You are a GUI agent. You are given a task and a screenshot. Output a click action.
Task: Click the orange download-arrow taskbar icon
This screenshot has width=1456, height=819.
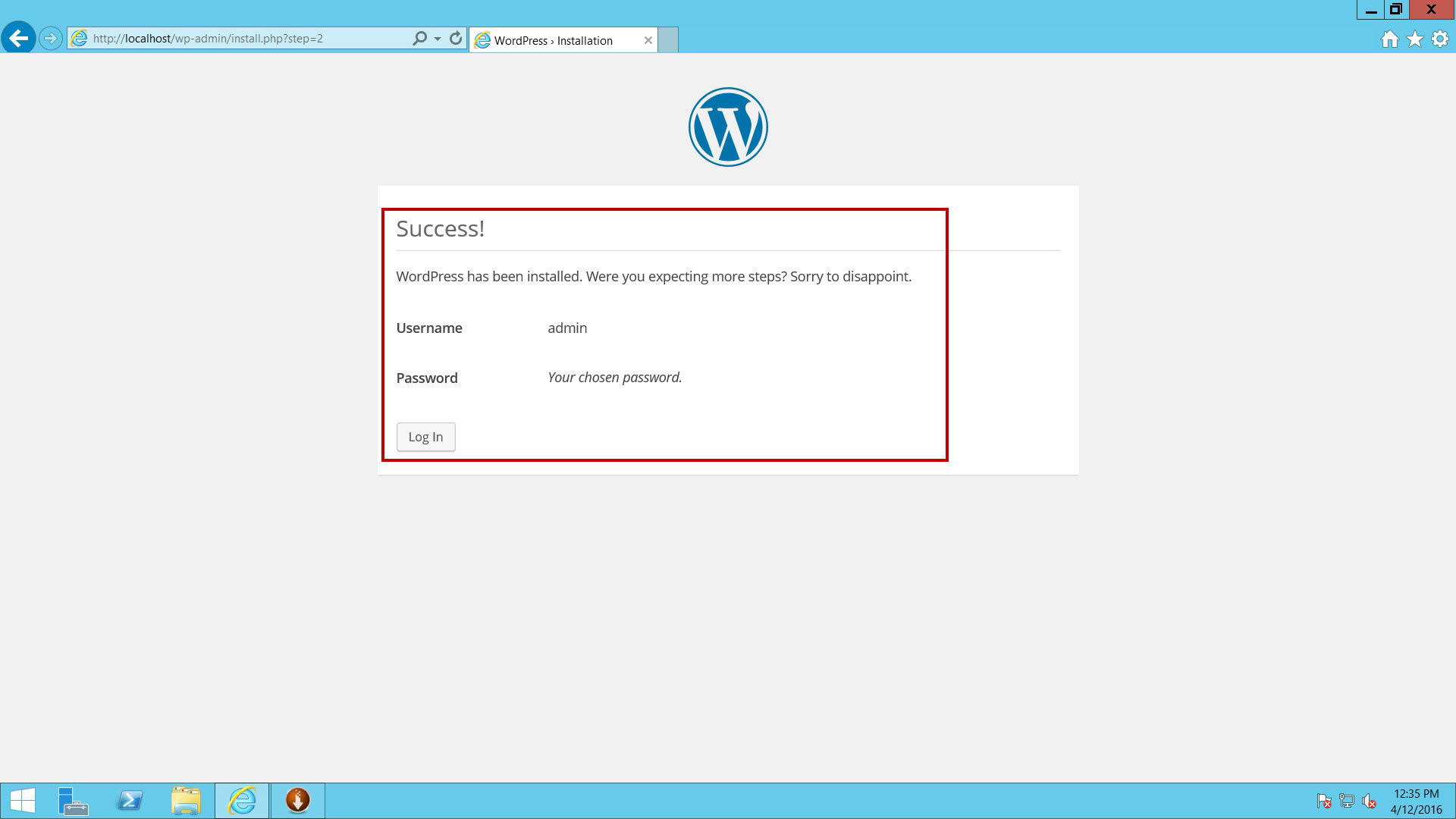click(298, 801)
